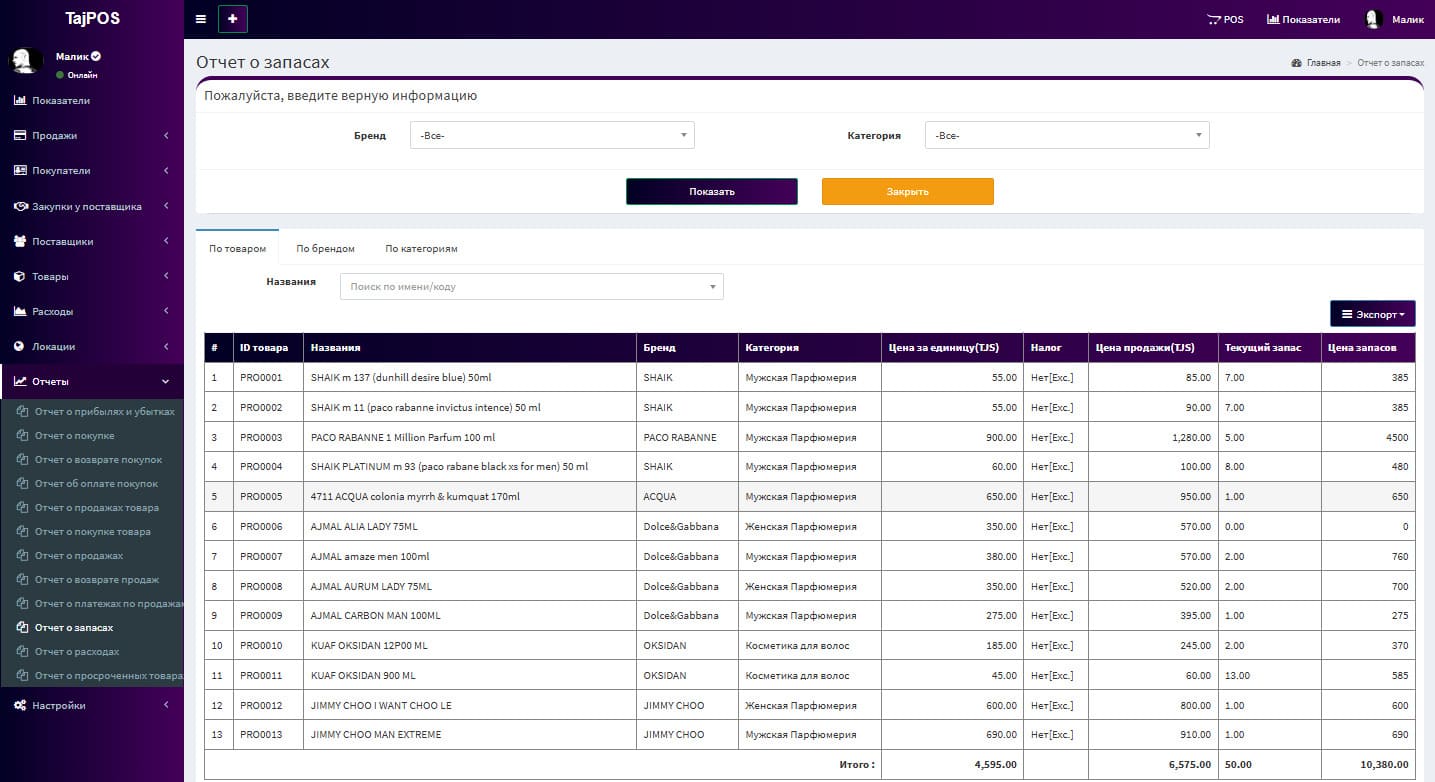Click the icon beside Отчет о прибылях и убытках

click(22, 411)
